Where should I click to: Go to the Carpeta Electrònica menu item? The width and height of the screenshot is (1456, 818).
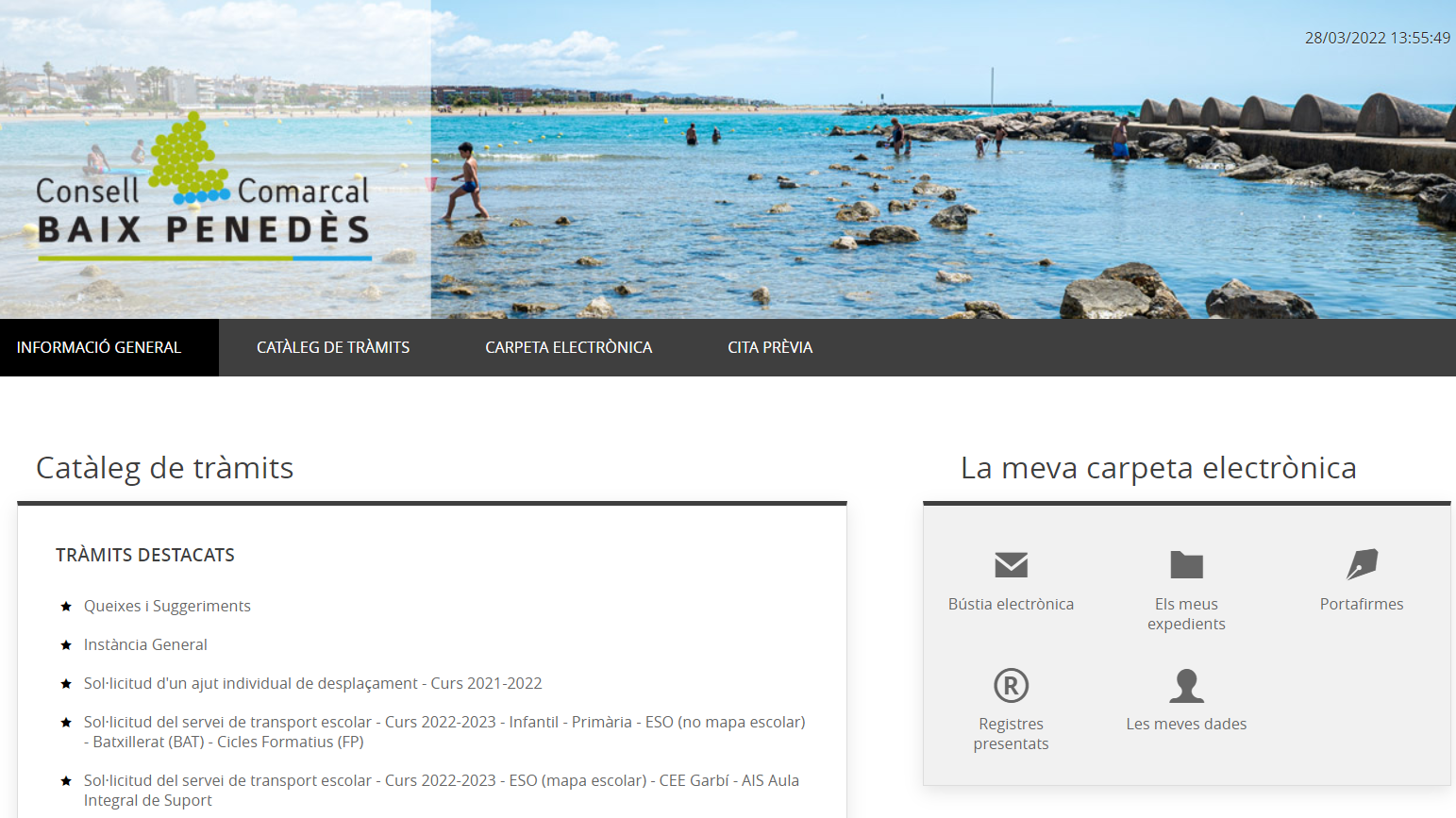[x=568, y=347]
